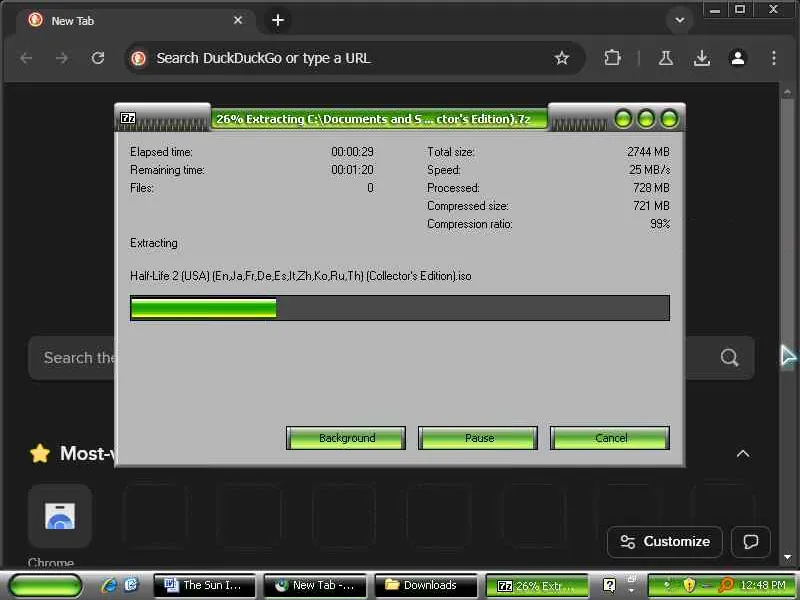Screen dimensions: 800x600
Task: Click the Half-Life 2 iso file name text
Action: (x=301, y=276)
